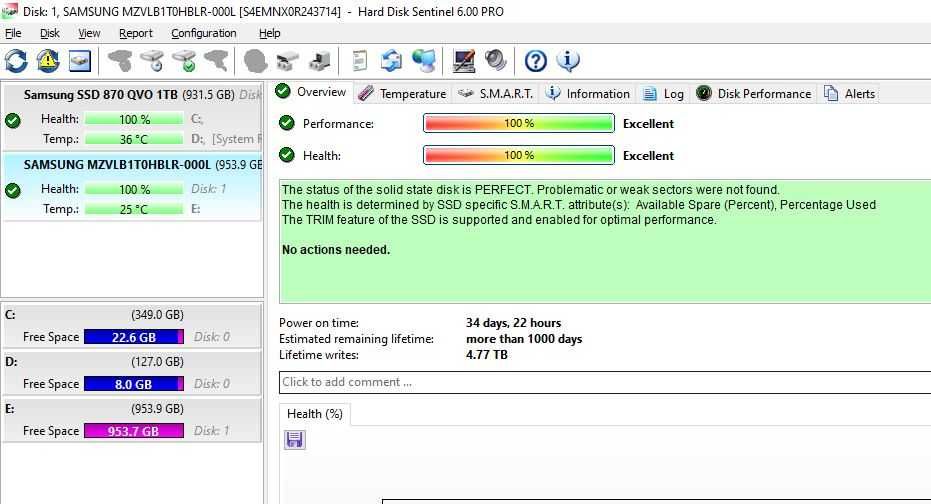Switch to the S.M.A.R.T. tab

coord(496,94)
